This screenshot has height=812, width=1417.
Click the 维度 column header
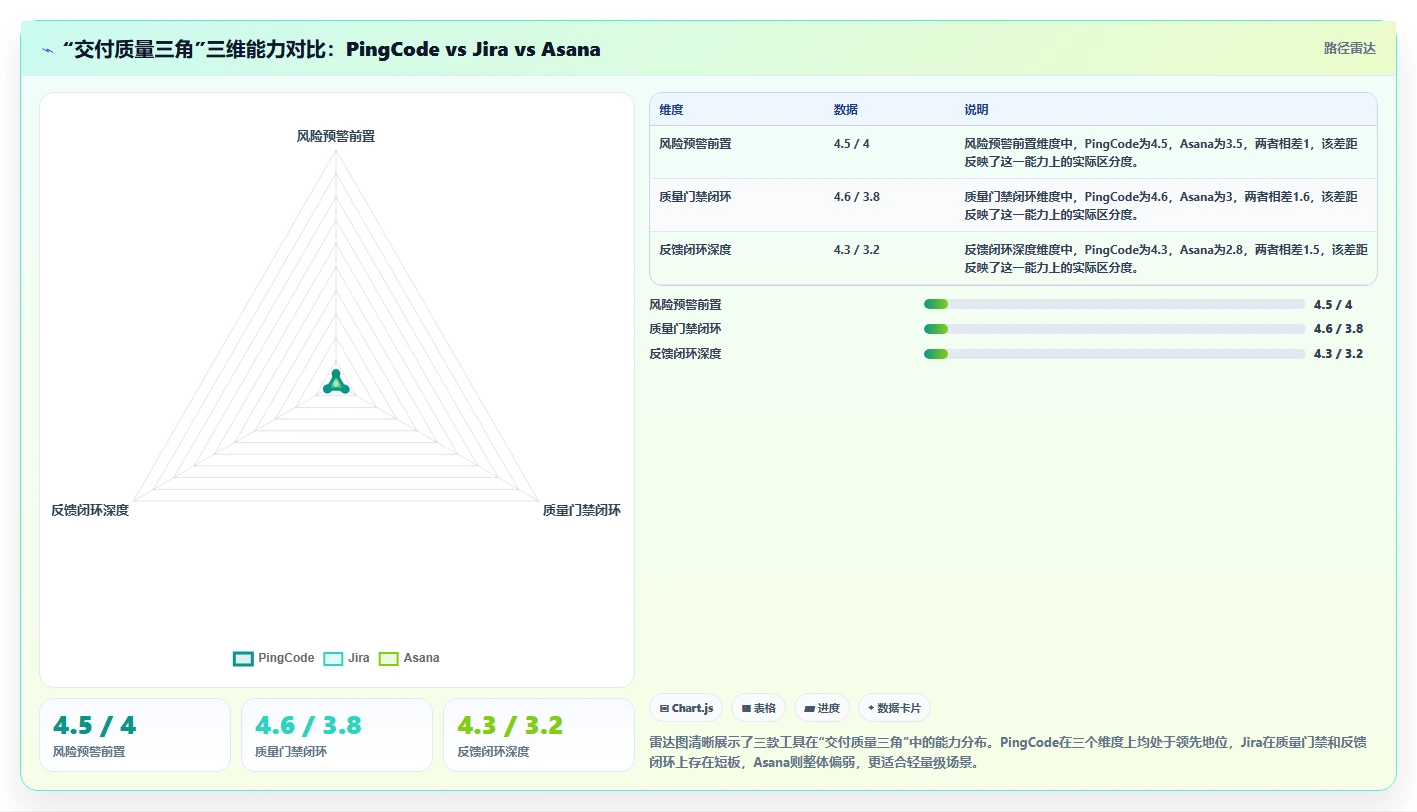(672, 110)
